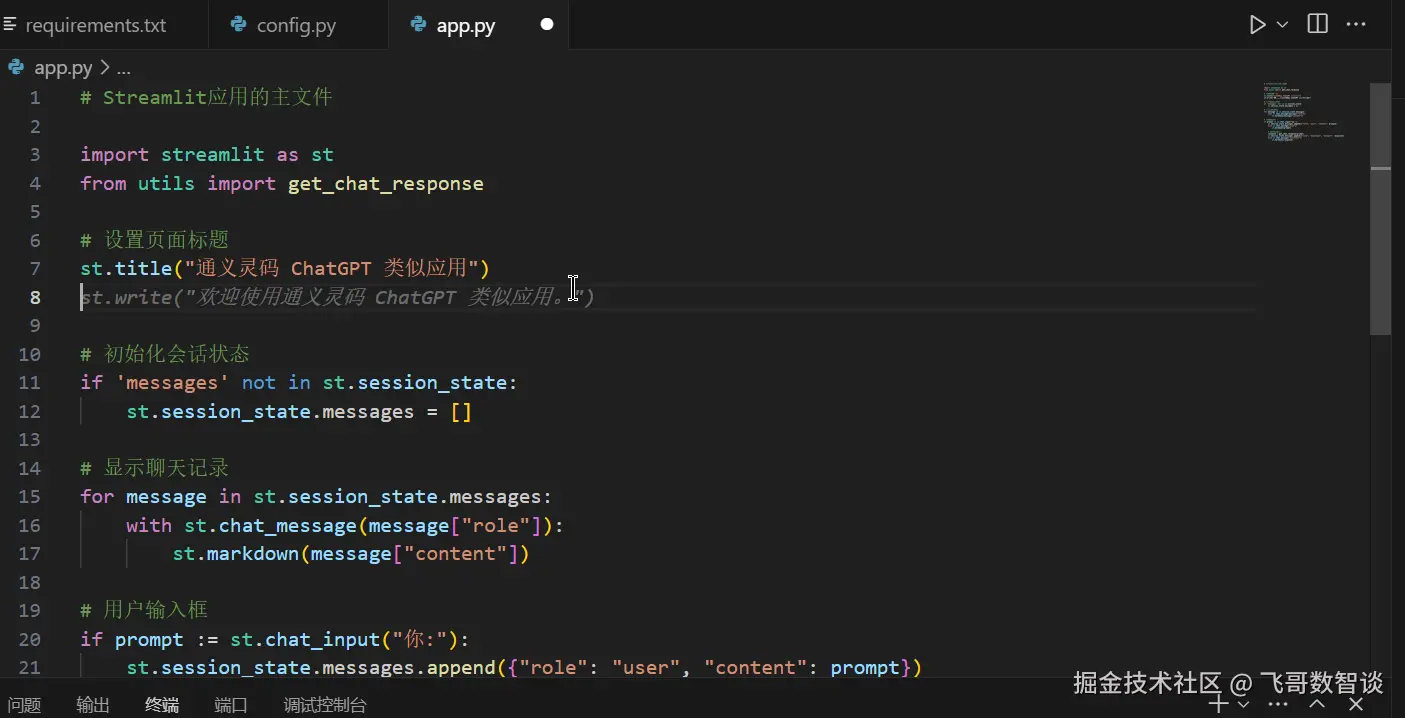Open the 问题 panel tab
The width and height of the screenshot is (1405, 718).
(24, 705)
